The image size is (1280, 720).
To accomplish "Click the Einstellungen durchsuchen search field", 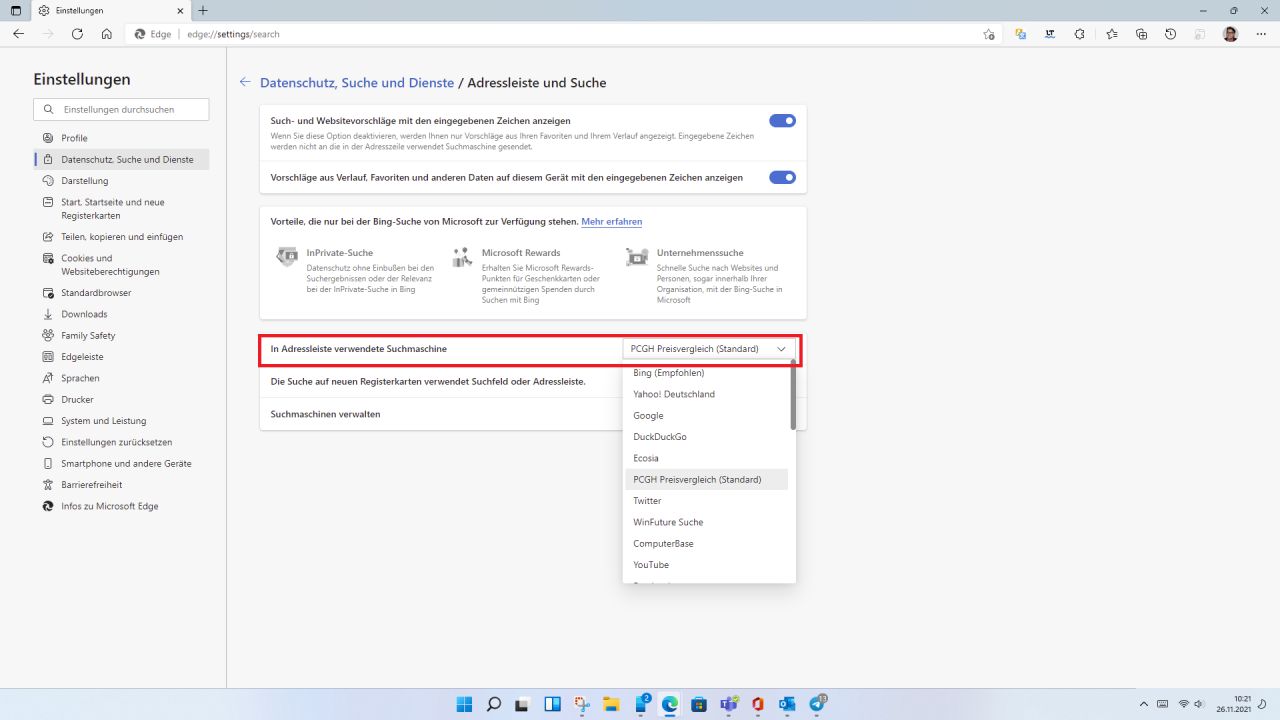I will (121, 109).
